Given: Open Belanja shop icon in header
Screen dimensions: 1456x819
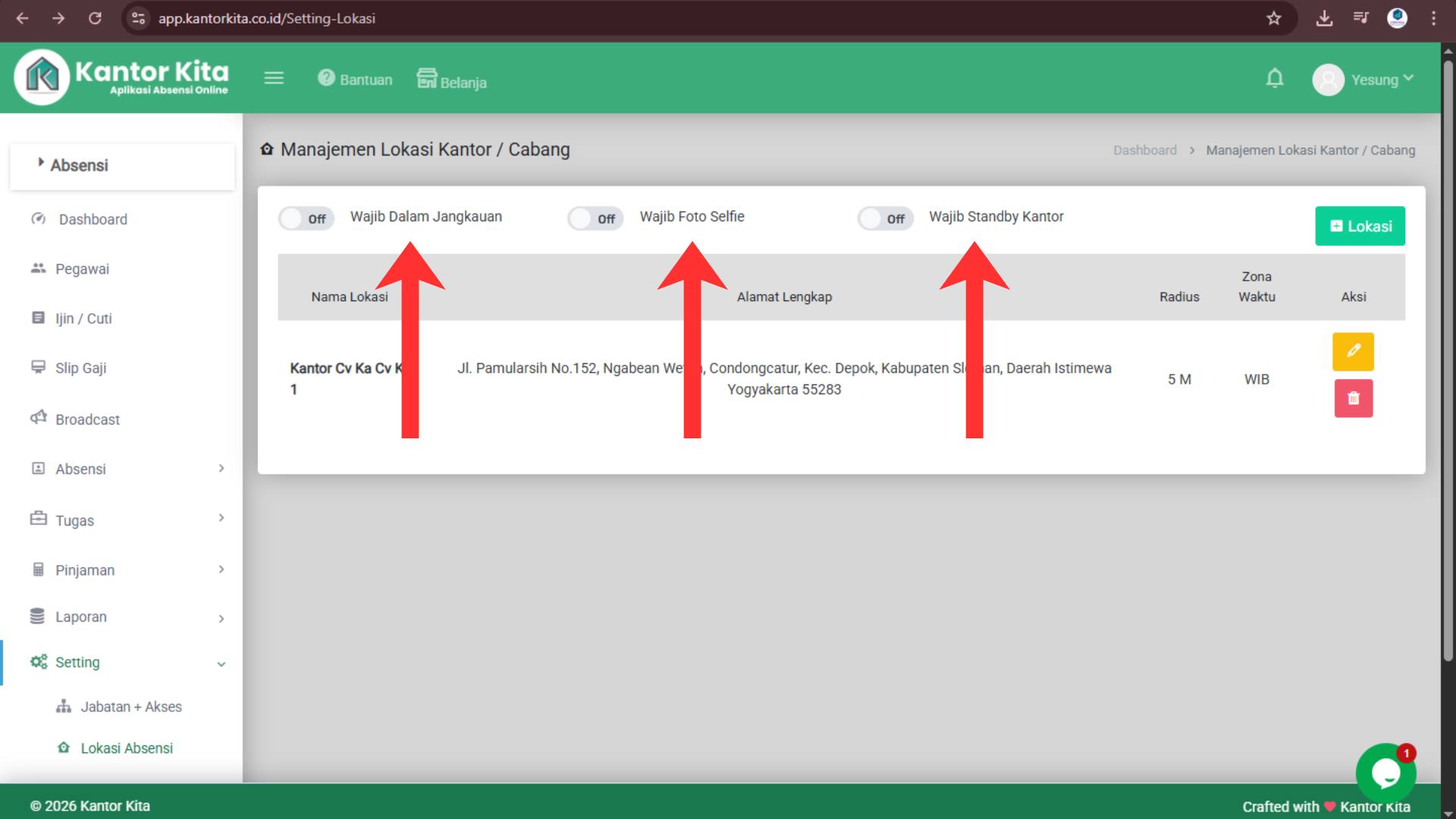Looking at the screenshot, I should (x=427, y=78).
